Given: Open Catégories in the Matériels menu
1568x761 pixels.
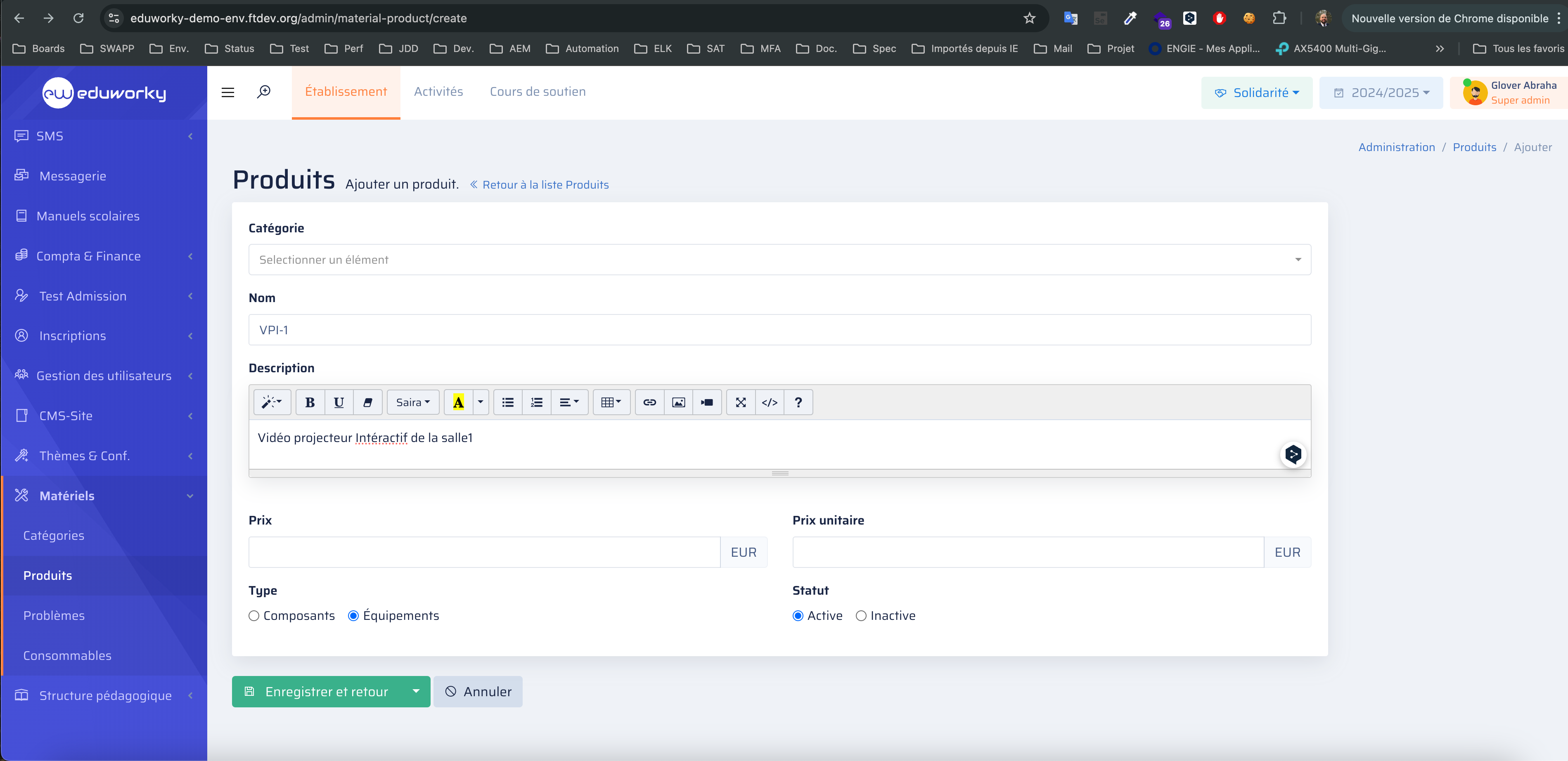Looking at the screenshot, I should point(54,535).
